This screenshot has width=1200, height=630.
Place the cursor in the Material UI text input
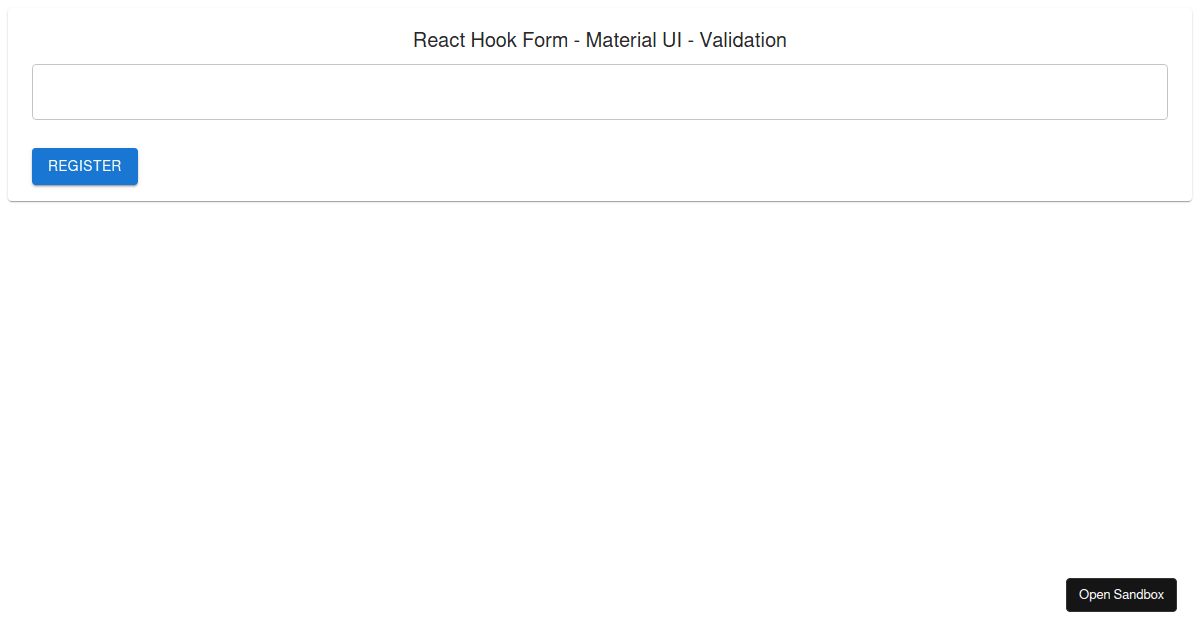pyautogui.click(x=600, y=92)
